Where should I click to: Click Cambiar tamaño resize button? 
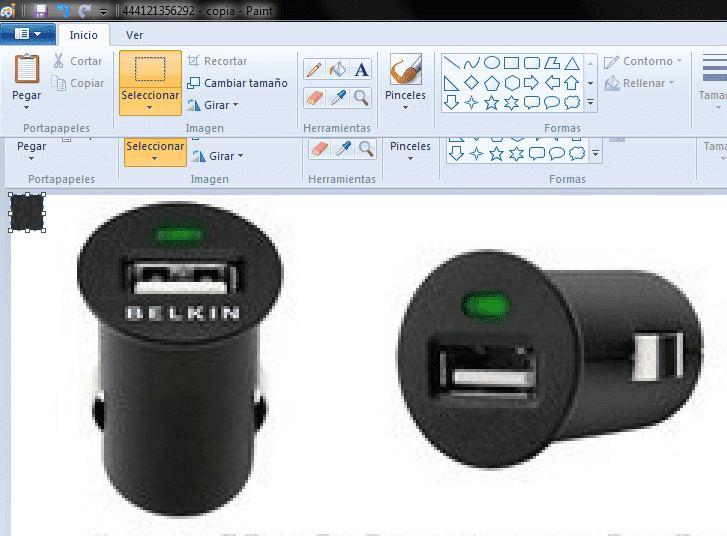(x=237, y=83)
